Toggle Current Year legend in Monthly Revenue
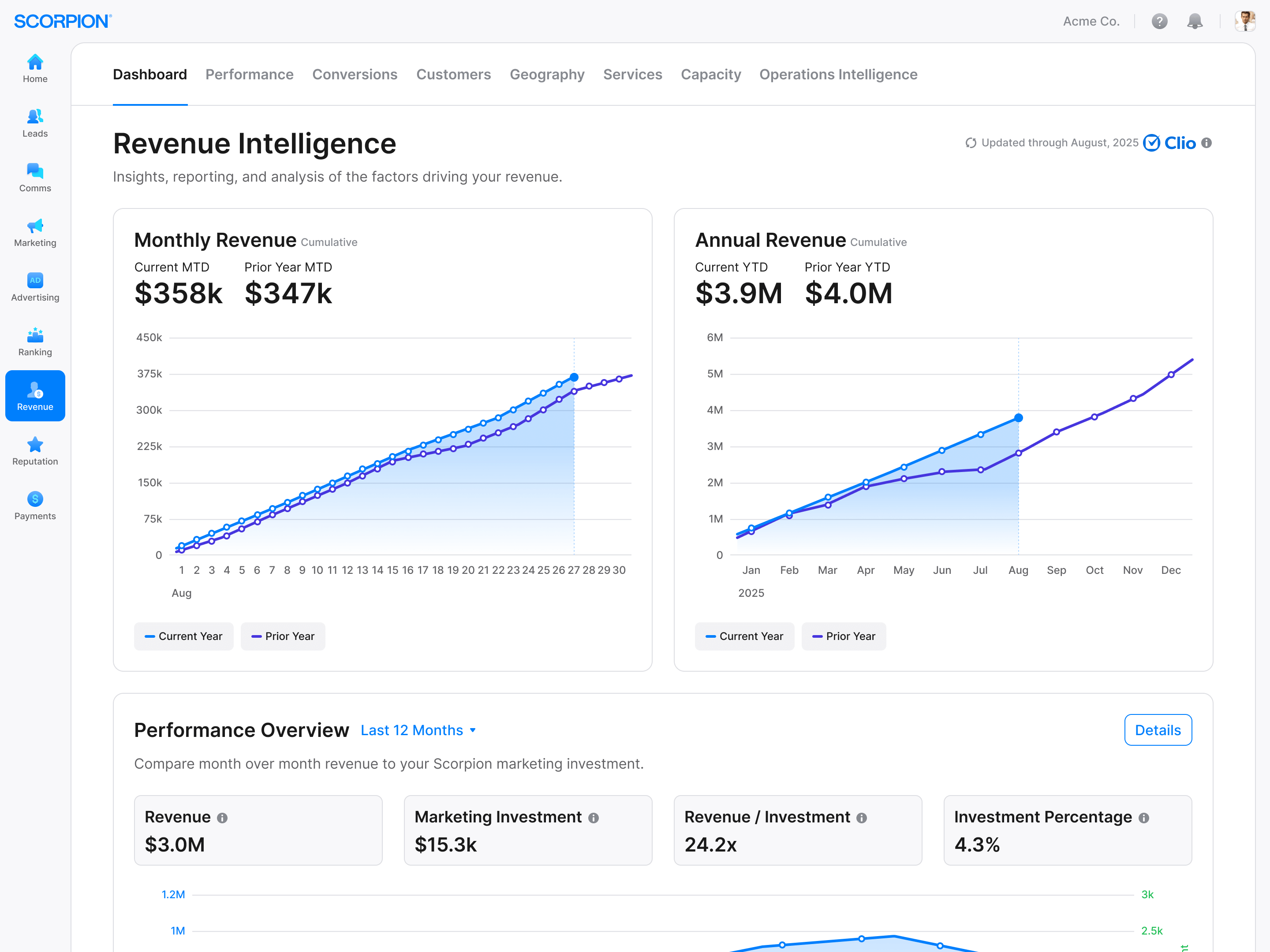This screenshot has width=1270, height=952. 184,636
